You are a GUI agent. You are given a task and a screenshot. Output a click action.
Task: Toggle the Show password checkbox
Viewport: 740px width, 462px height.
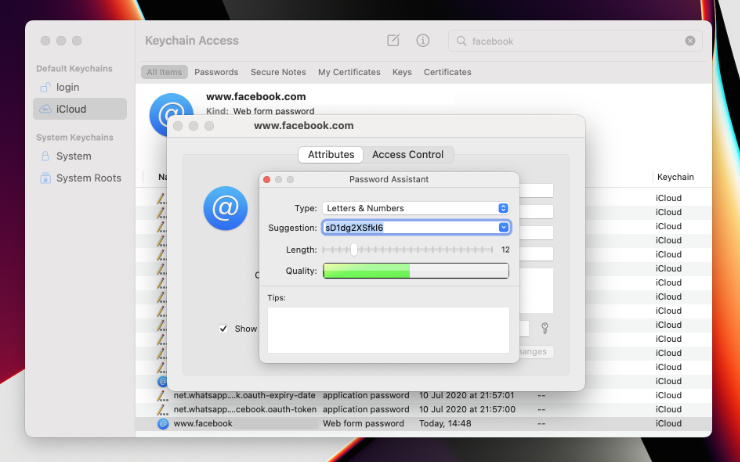pos(223,329)
